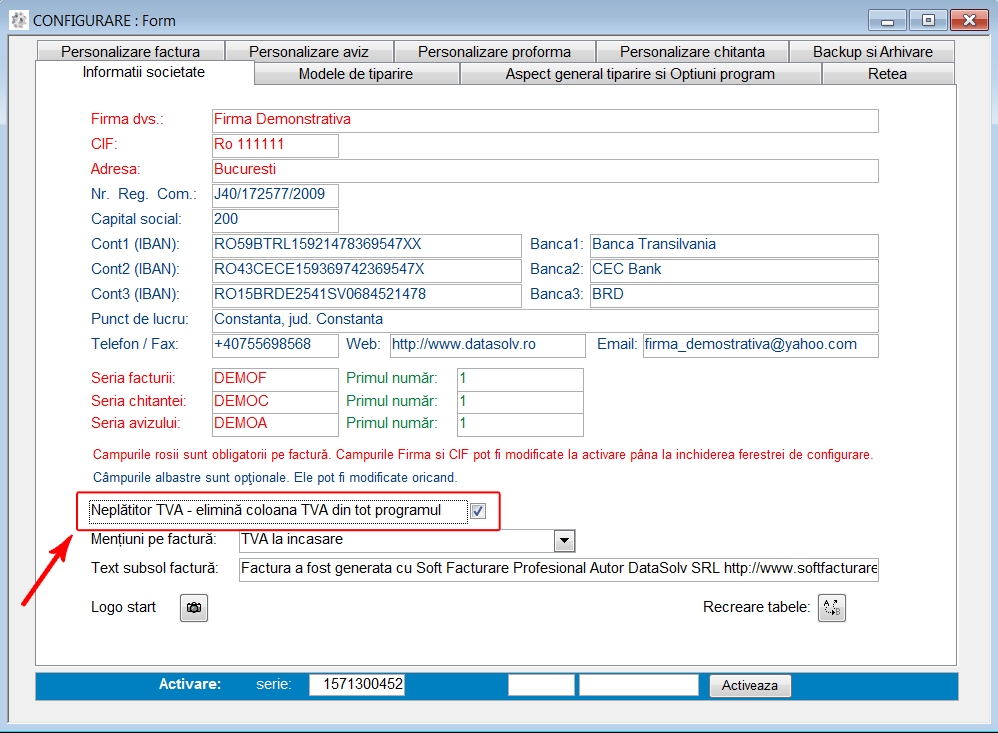Switch to Personalizare chitanta tab
This screenshot has width=998, height=733.
tap(692, 52)
